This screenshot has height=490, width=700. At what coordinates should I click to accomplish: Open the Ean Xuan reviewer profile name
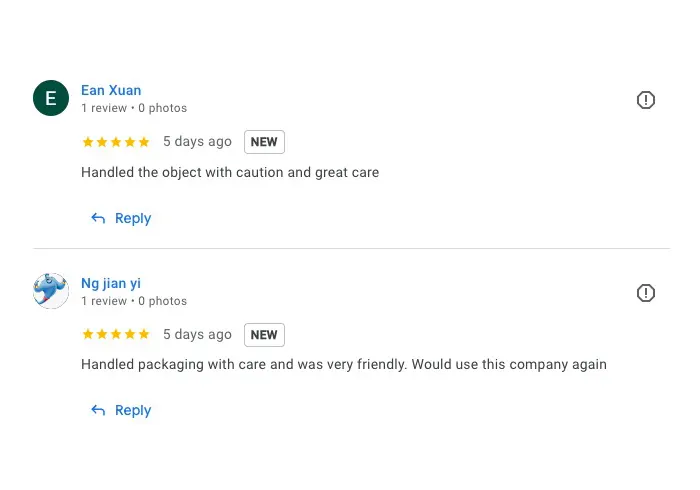[x=111, y=90]
